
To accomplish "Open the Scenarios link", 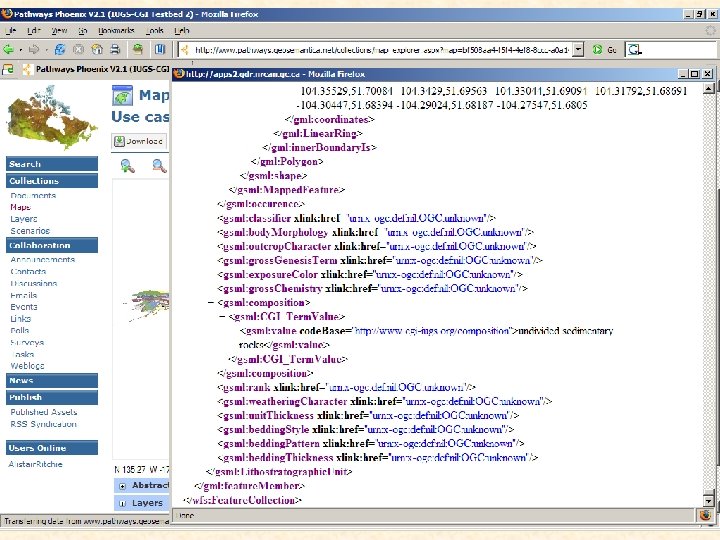I will click(30, 231).
